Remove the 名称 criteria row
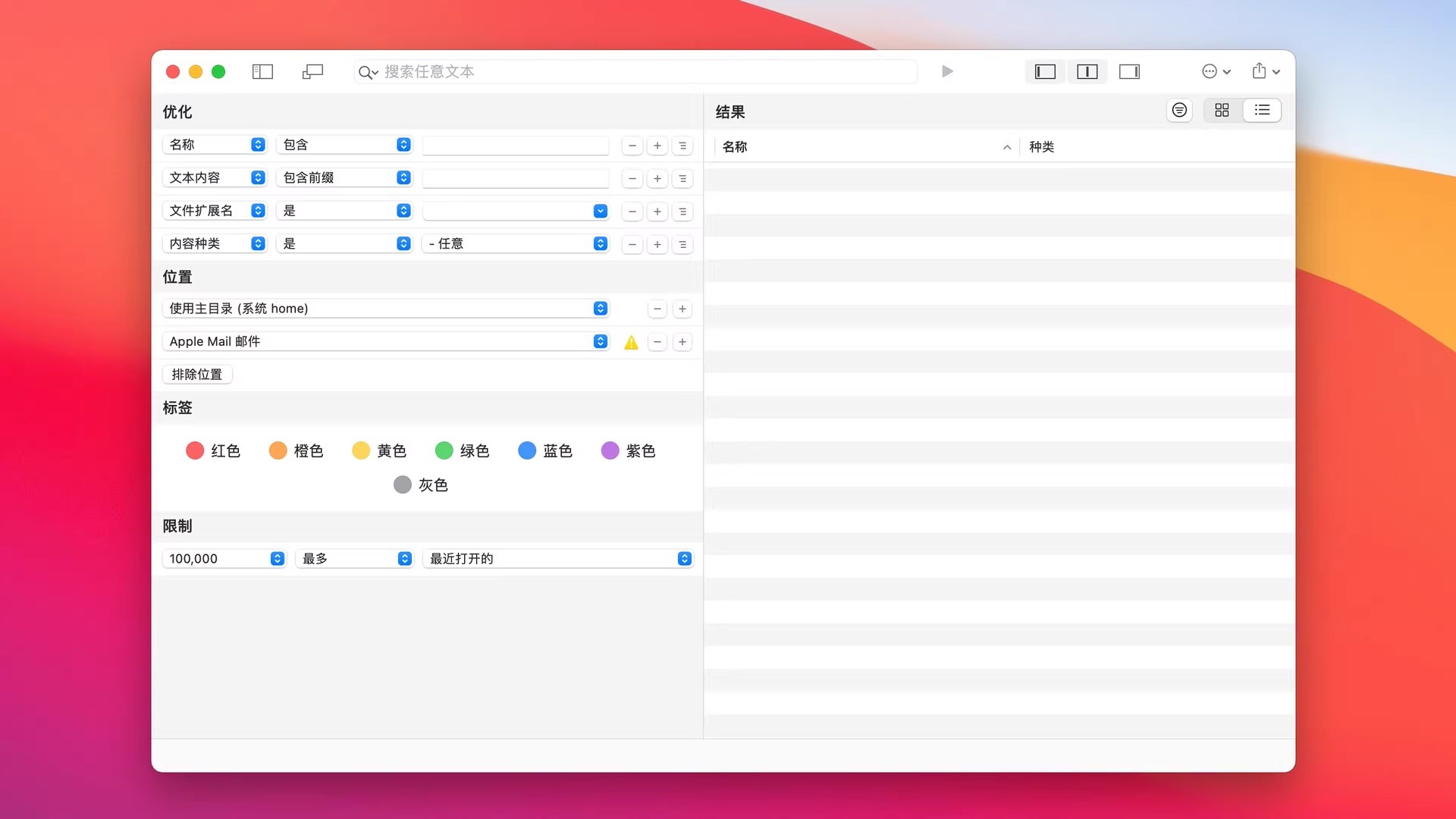Image resolution: width=1456 pixels, height=819 pixels. tap(632, 146)
